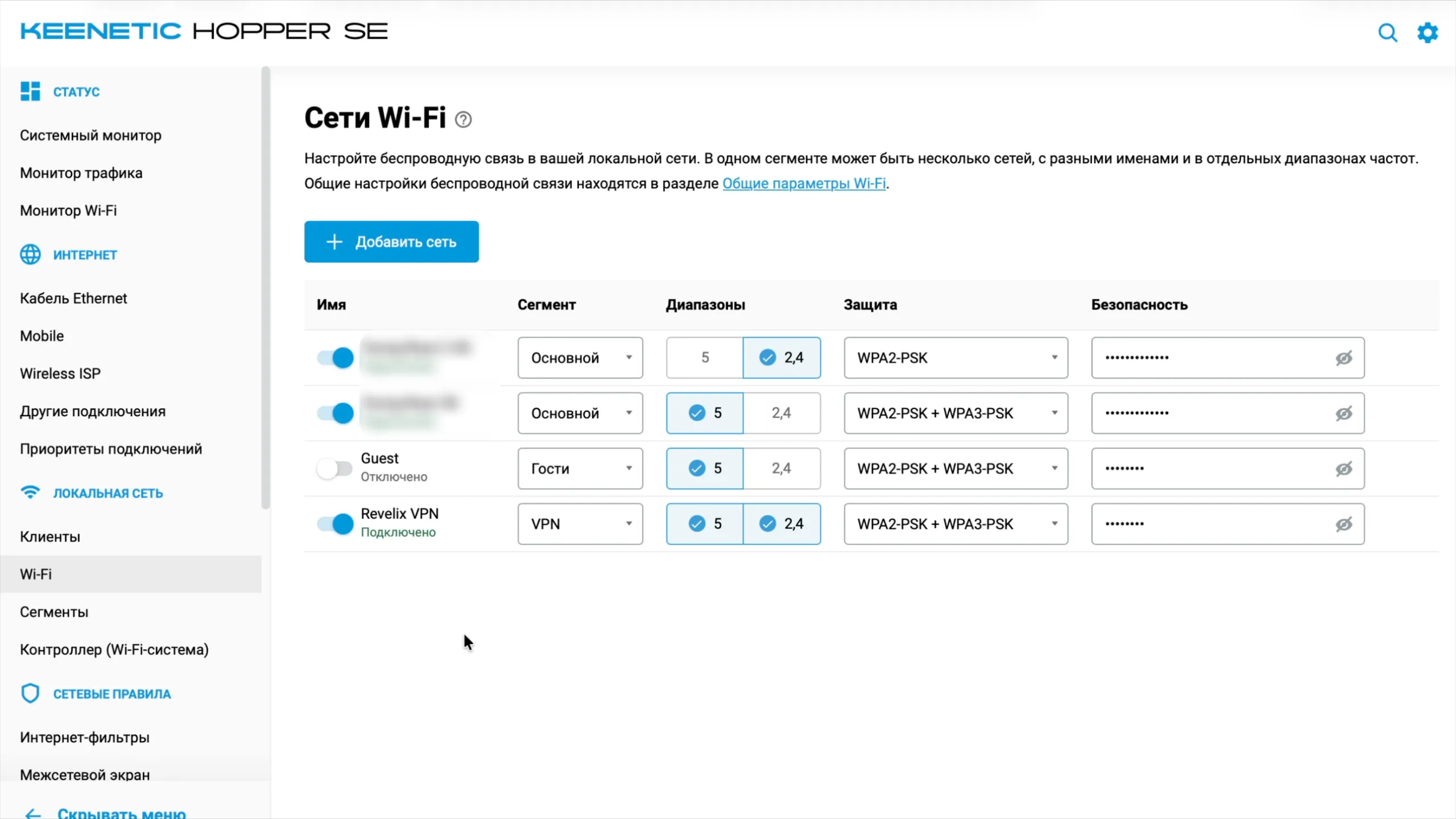
Task: Open Сегменты in the sidebar
Action: click(54, 612)
